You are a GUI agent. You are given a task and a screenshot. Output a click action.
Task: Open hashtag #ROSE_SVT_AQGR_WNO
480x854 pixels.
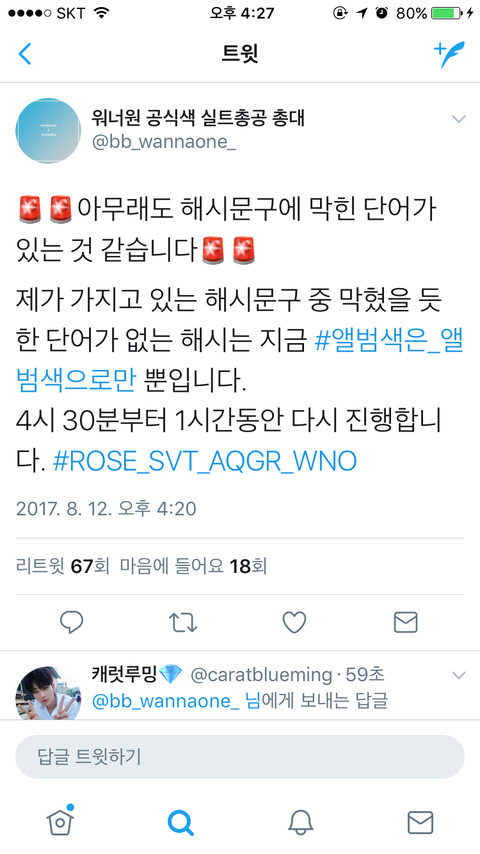pos(205,461)
